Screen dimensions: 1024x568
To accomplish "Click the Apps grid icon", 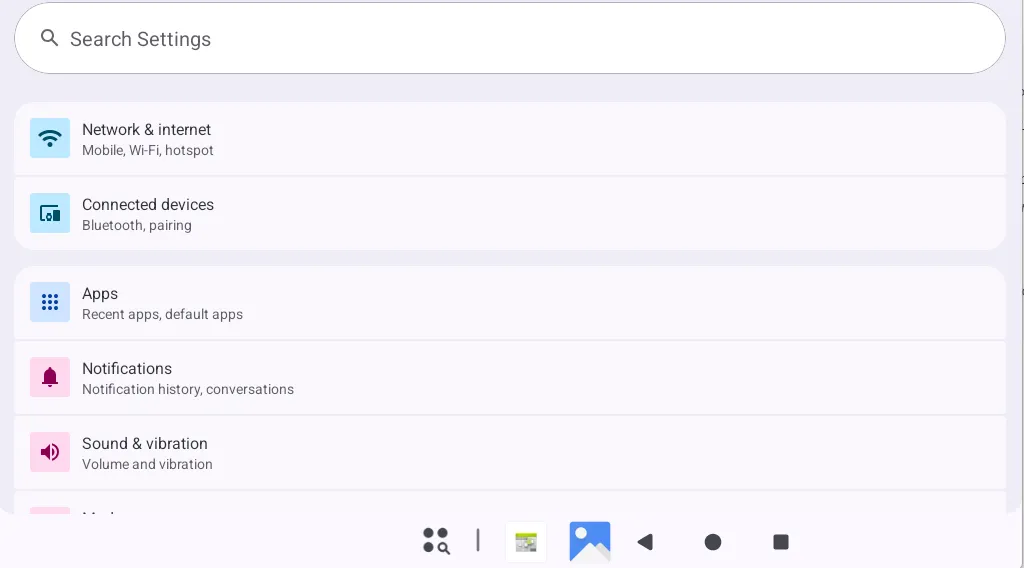I will pos(50,302).
